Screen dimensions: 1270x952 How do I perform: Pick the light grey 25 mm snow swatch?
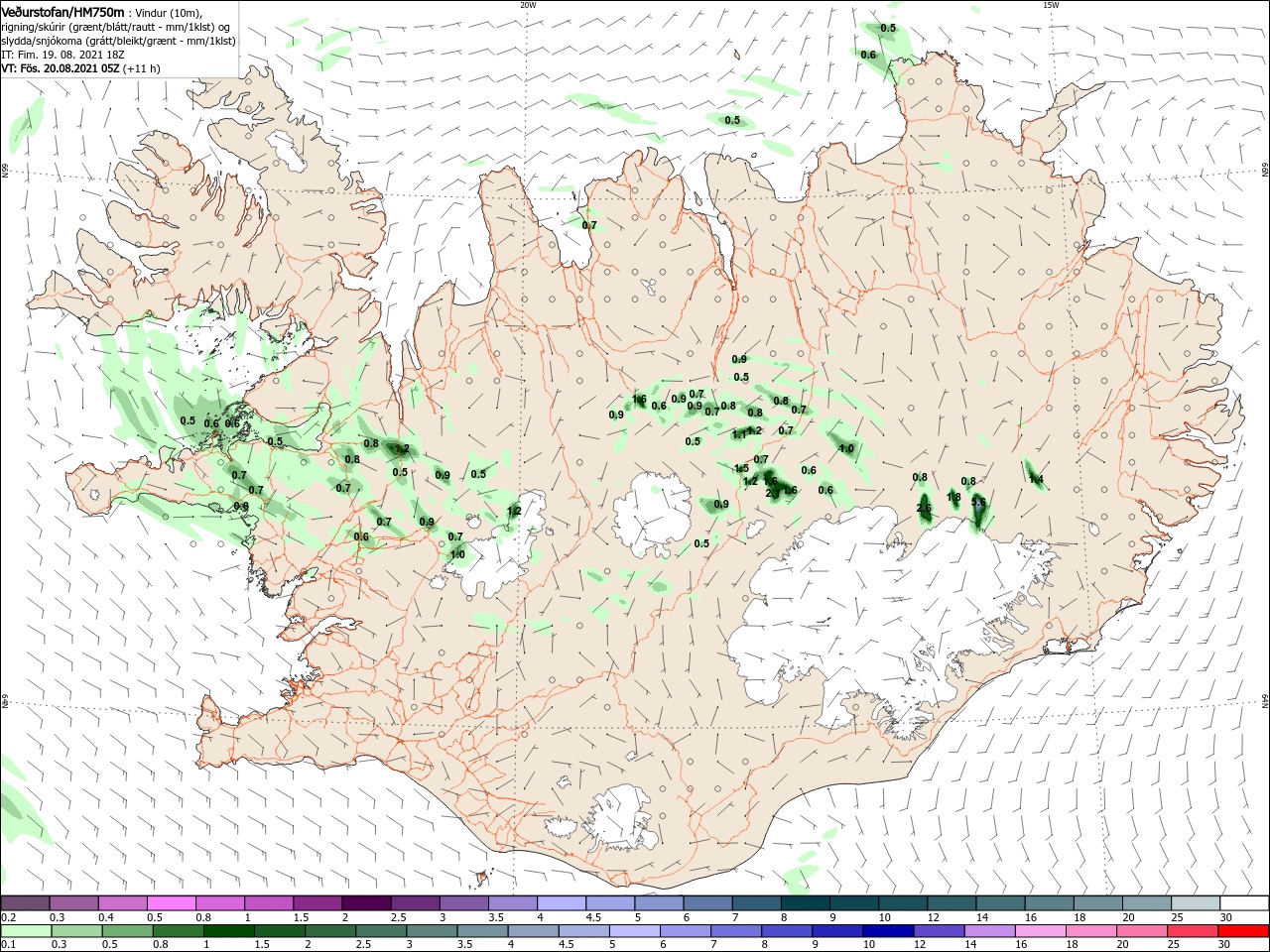pos(1196,903)
